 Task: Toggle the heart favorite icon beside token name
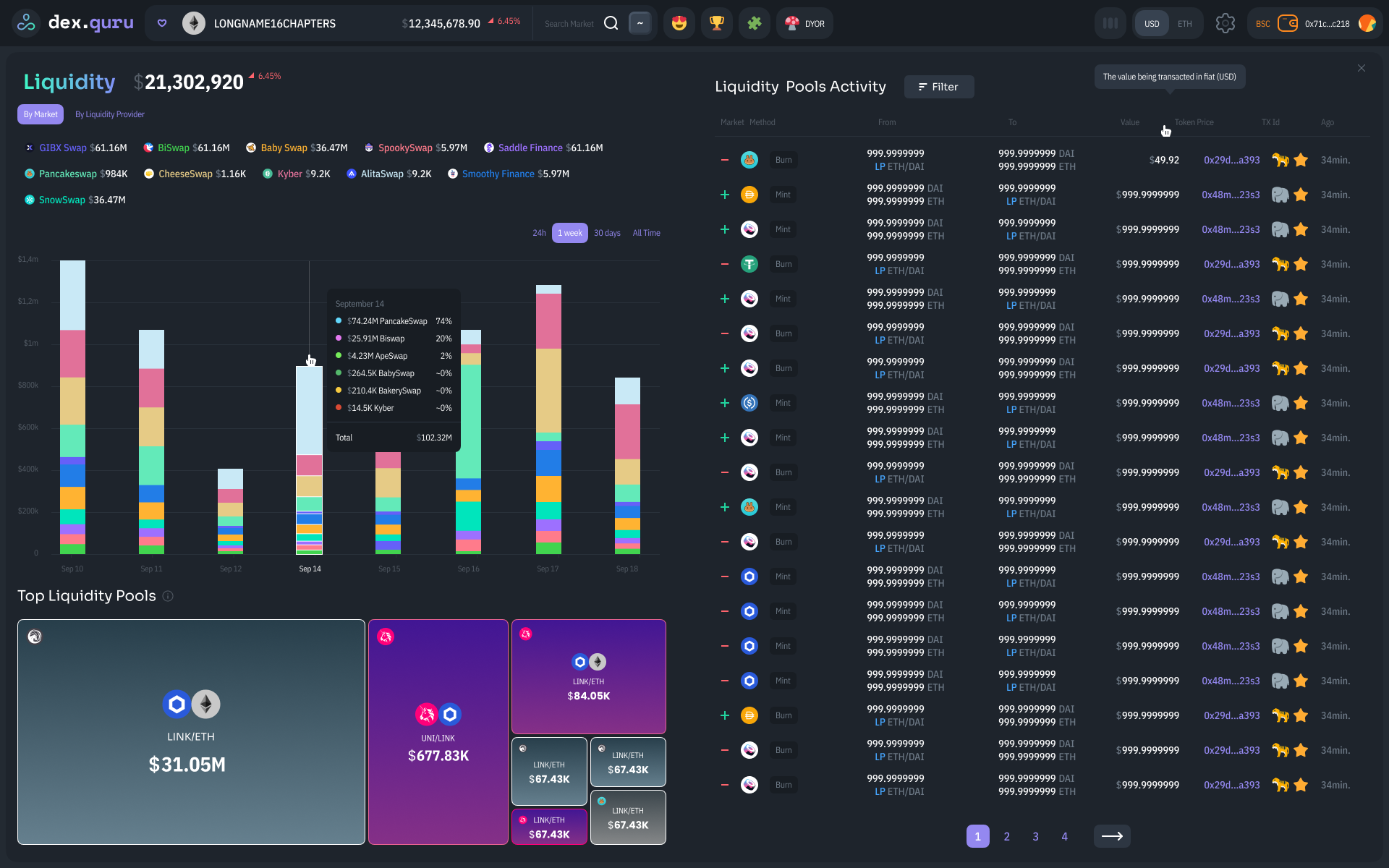coord(162,23)
